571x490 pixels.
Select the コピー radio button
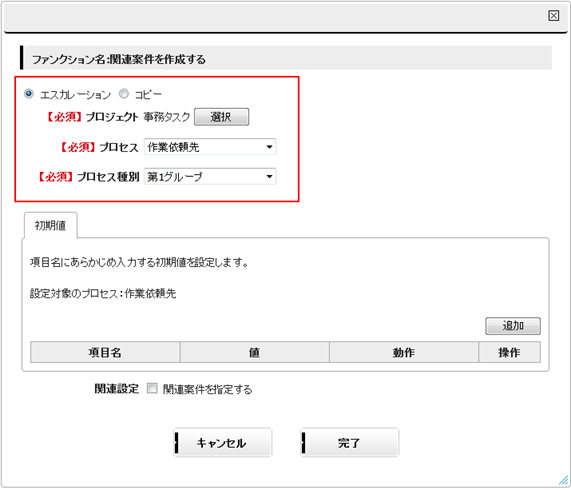124,94
